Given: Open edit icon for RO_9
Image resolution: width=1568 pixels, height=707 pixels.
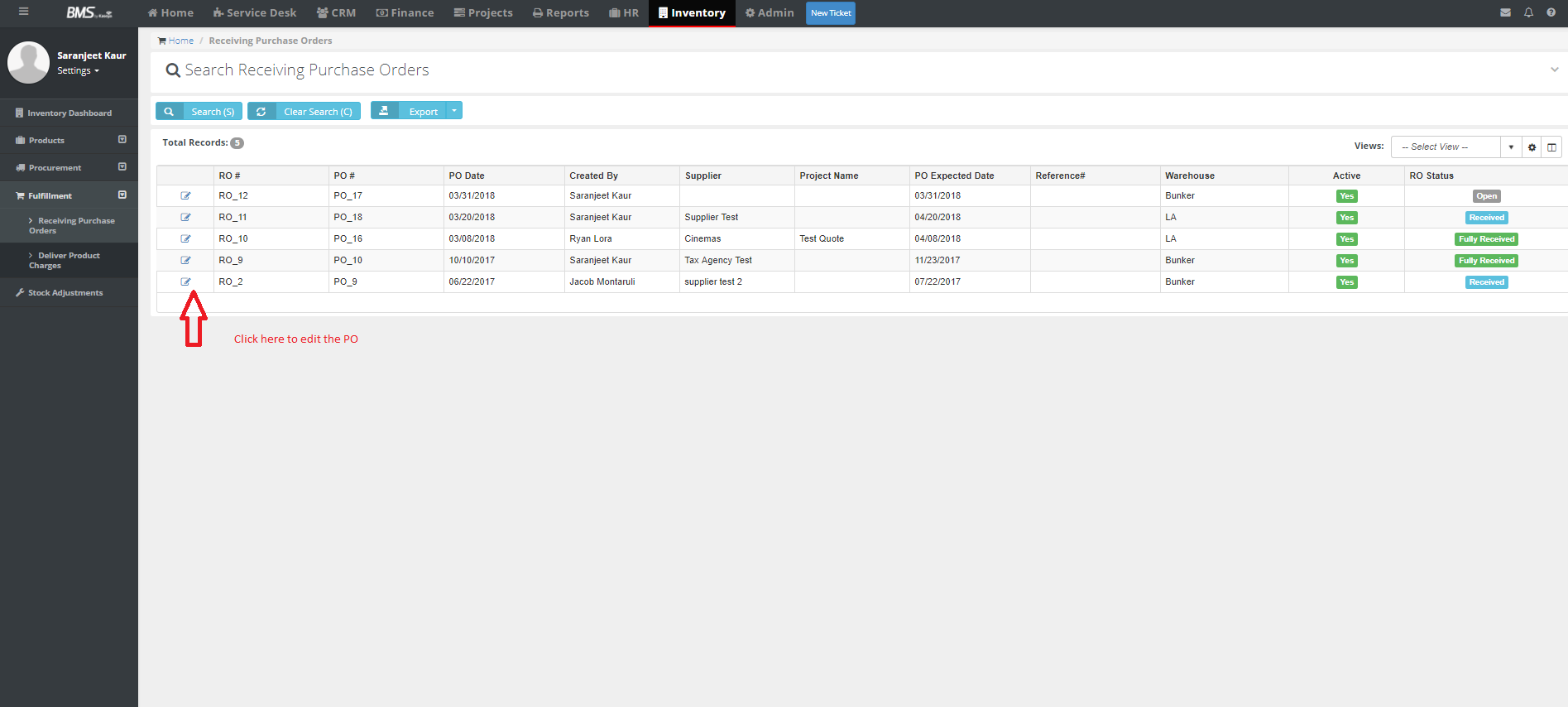Looking at the screenshot, I should [x=185, y=261].
